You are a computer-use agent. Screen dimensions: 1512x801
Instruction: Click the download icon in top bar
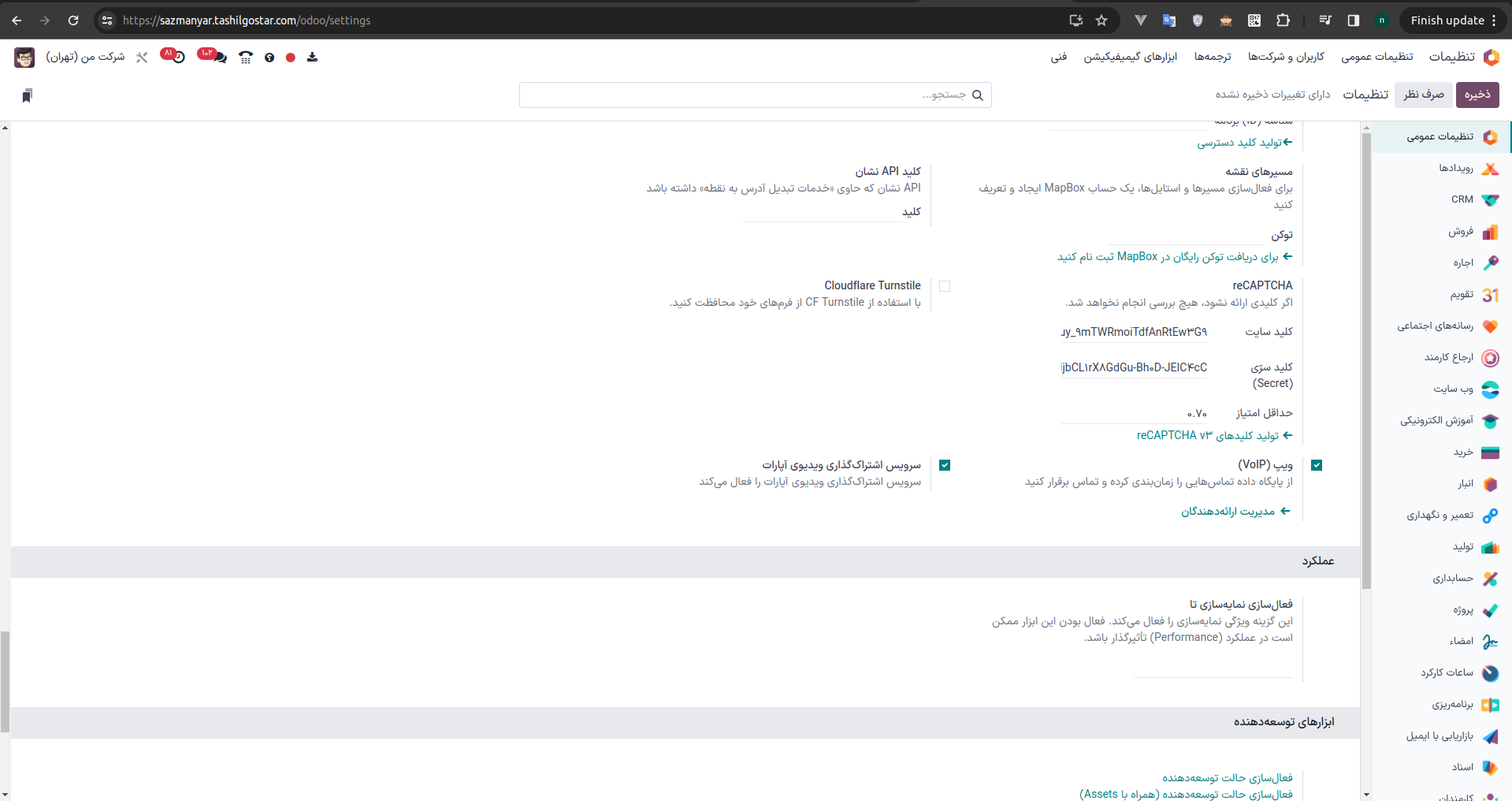tap(312, 57)
